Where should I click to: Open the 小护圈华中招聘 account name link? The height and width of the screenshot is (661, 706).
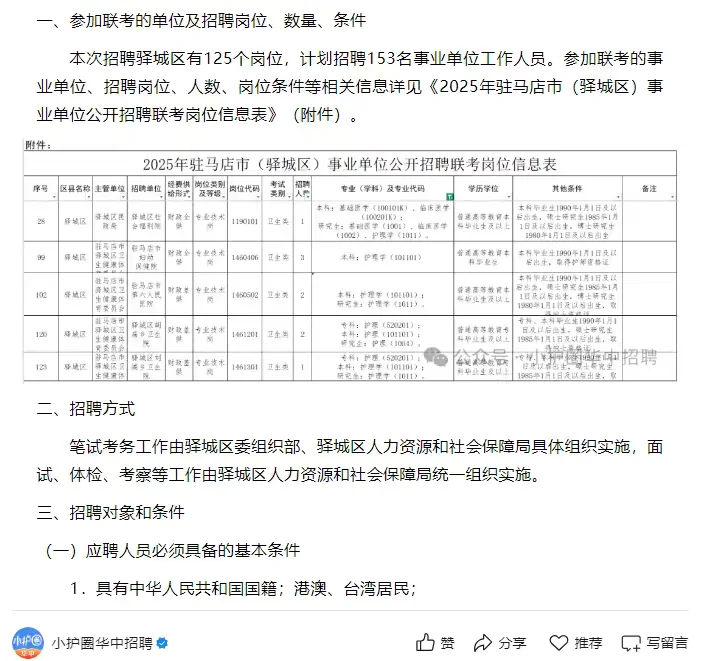(102, 643)
